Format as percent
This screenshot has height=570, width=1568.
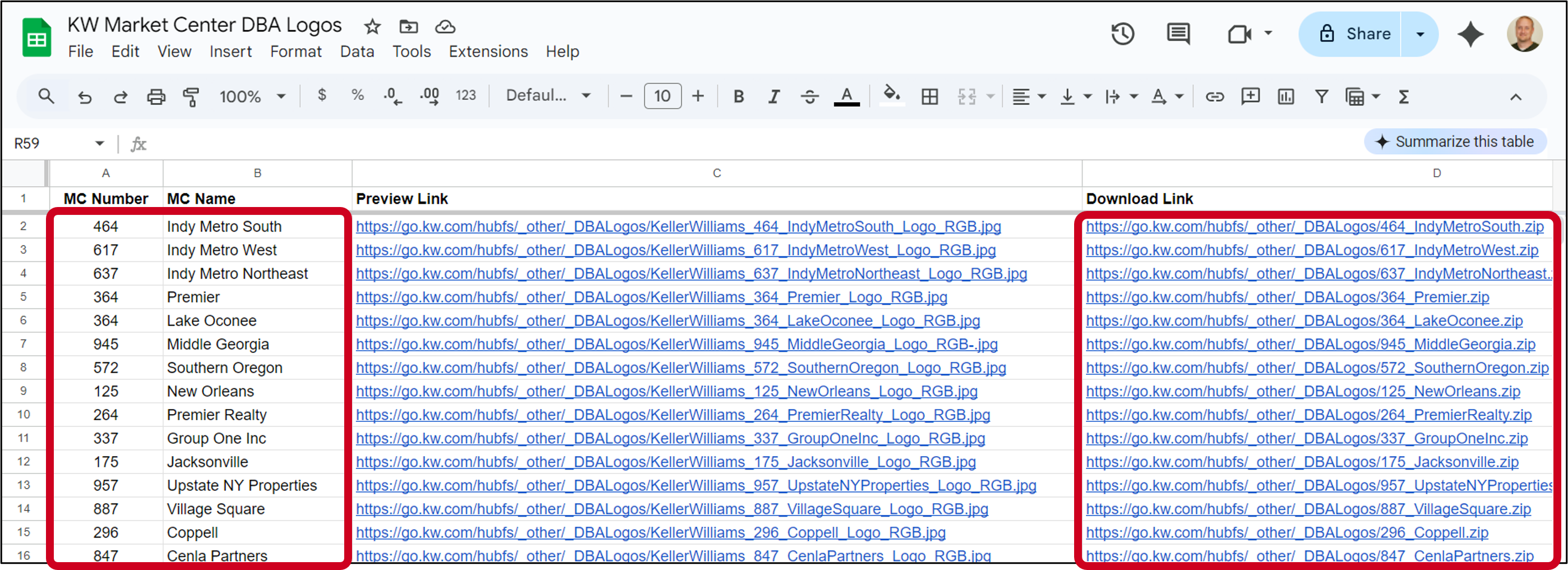pyautogui.click(x=357, y=95)
